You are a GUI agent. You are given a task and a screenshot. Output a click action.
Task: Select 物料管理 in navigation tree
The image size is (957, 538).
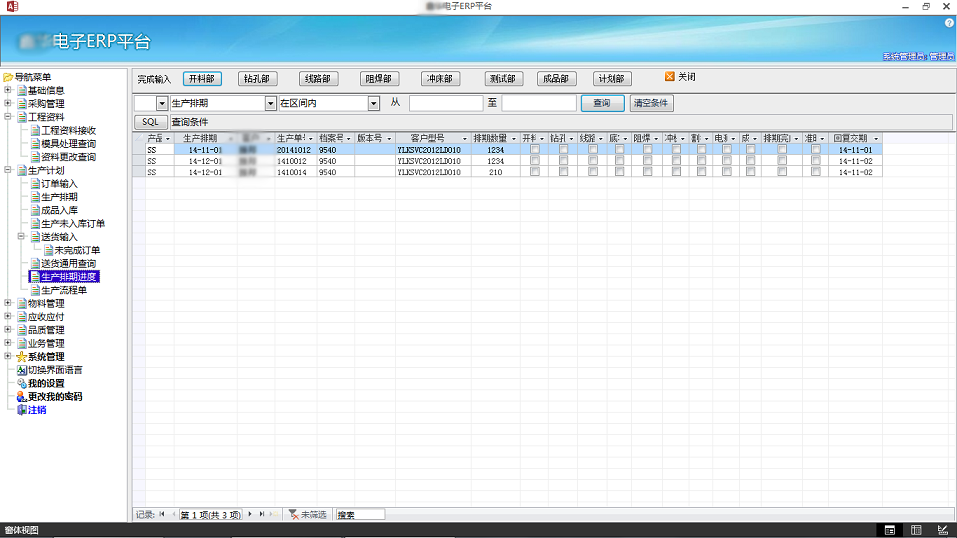tap(46, 304)
